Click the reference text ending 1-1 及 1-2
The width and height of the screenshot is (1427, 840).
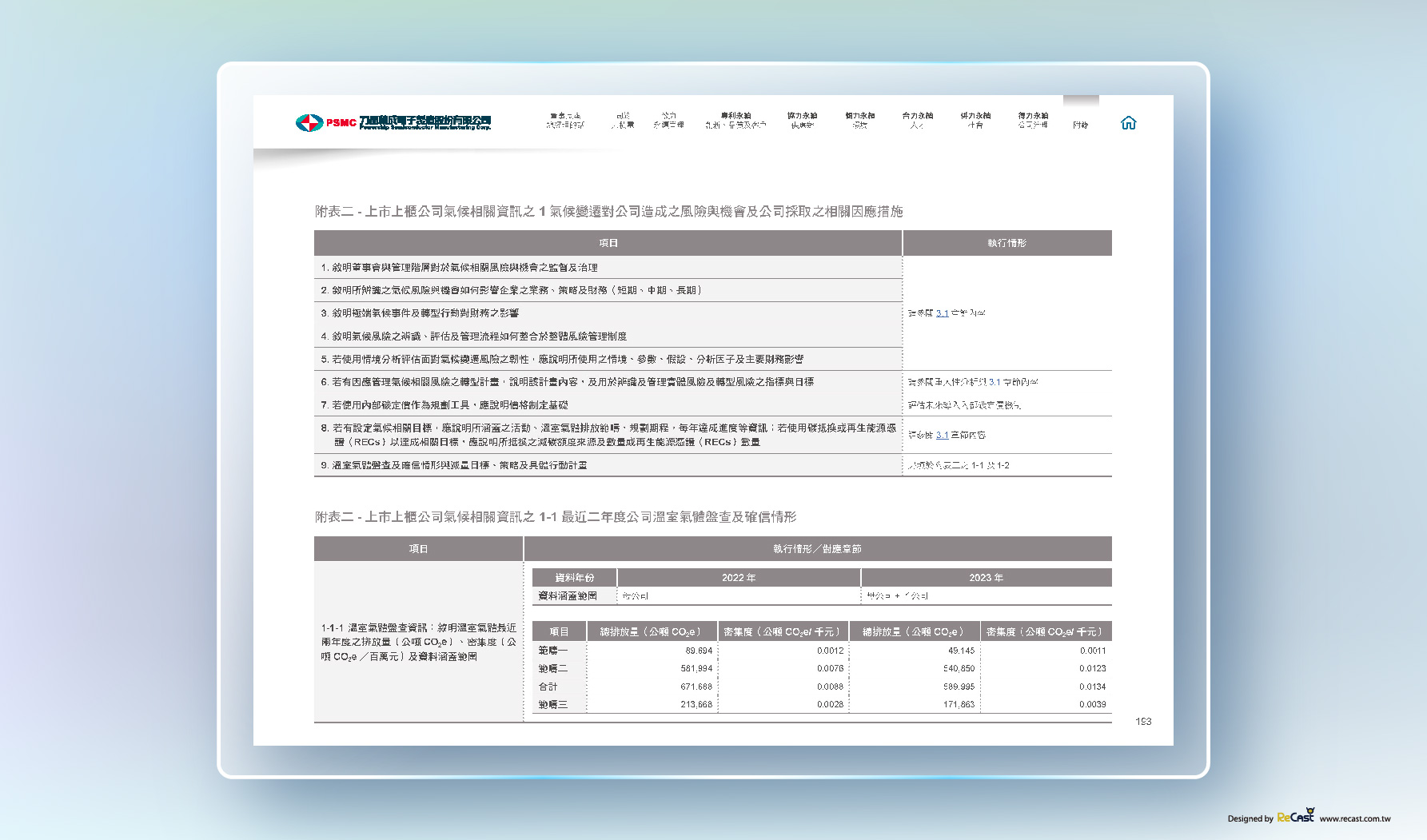coord(959,465)
